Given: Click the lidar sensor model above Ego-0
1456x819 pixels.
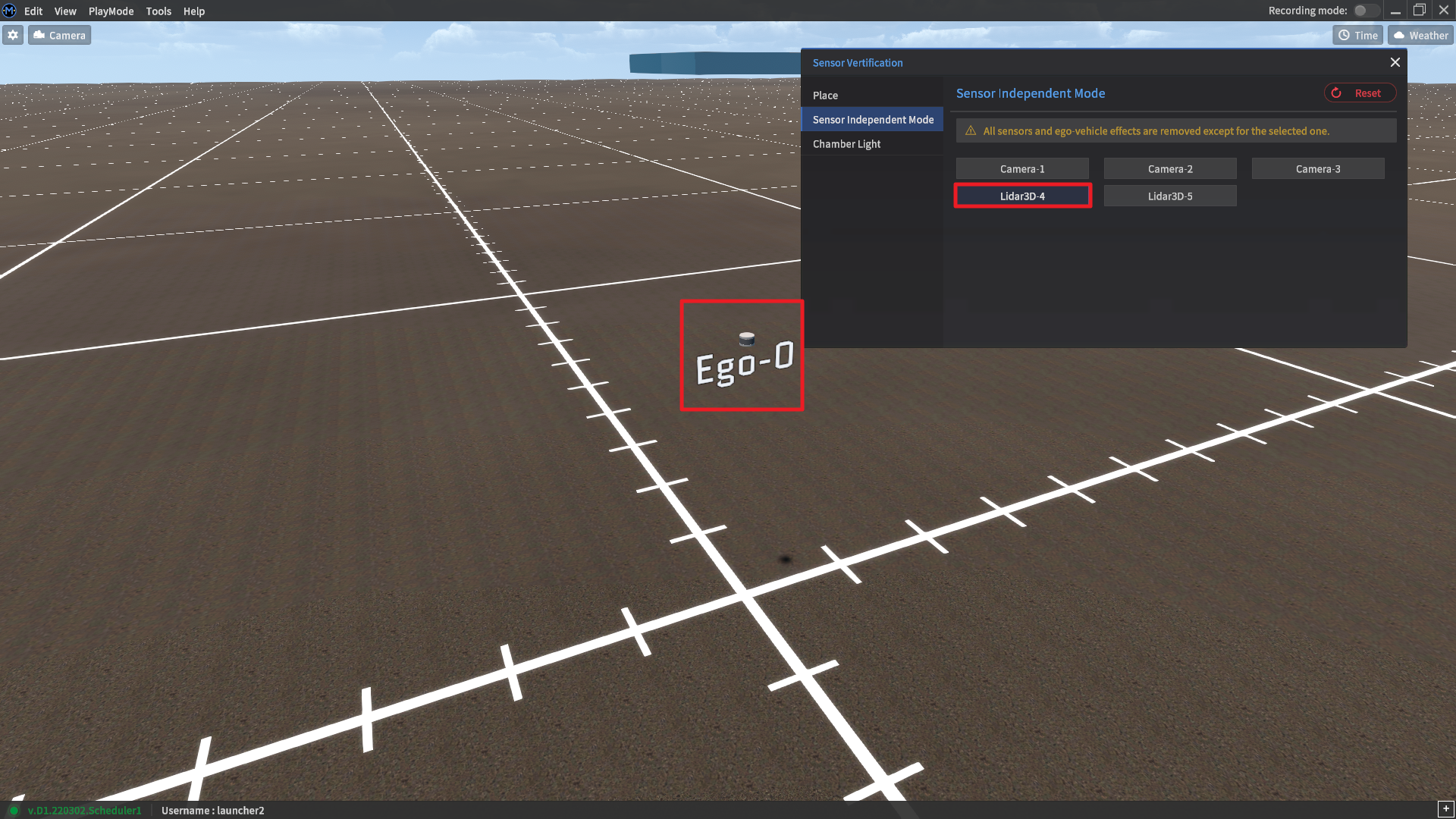Looking at the screenshot, I should click(747, 338).
